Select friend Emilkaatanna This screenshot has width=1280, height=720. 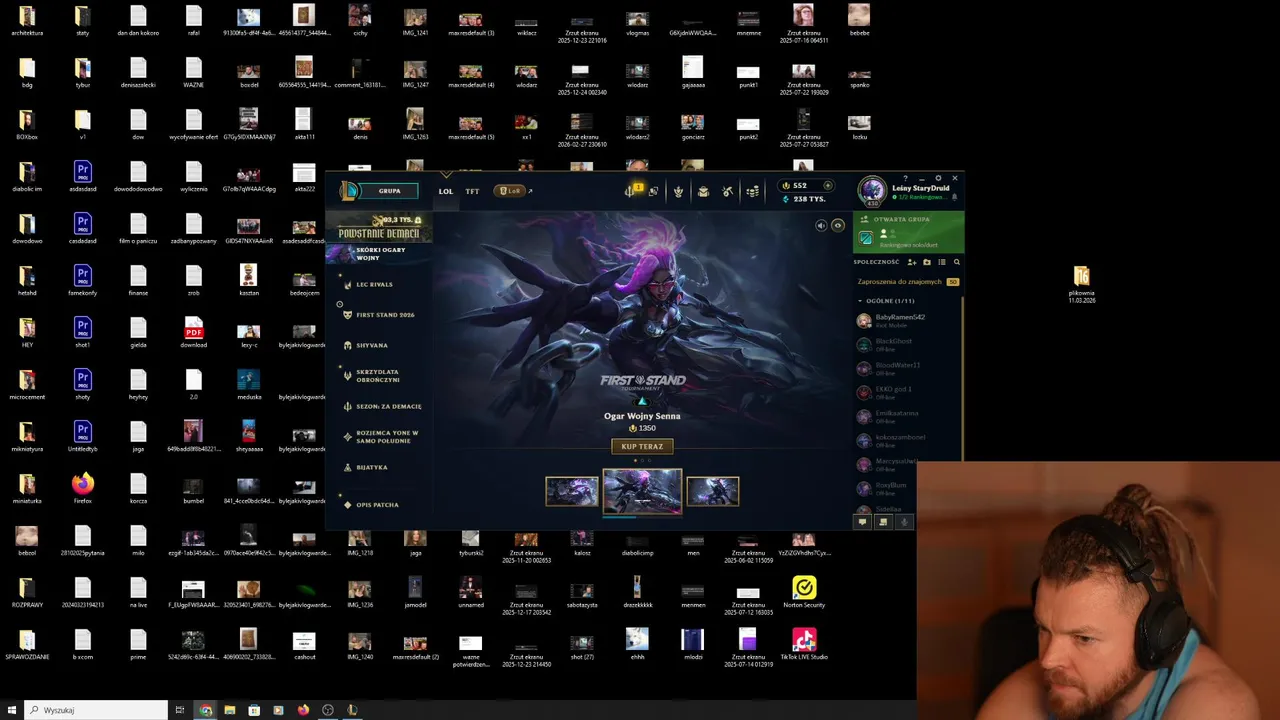906,416
